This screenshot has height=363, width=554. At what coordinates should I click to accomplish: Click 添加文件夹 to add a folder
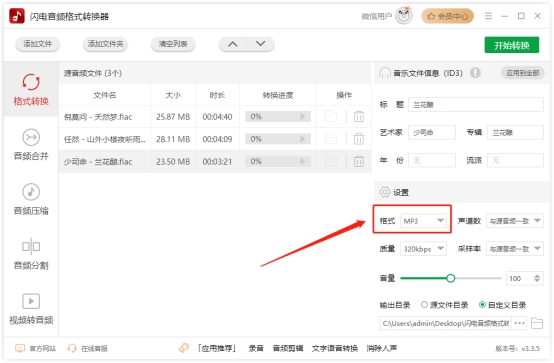pyautogui.click(x=105, y=44)
